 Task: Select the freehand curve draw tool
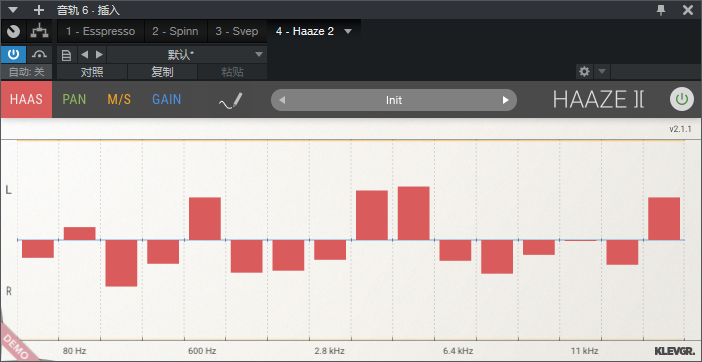coord(231,101)
